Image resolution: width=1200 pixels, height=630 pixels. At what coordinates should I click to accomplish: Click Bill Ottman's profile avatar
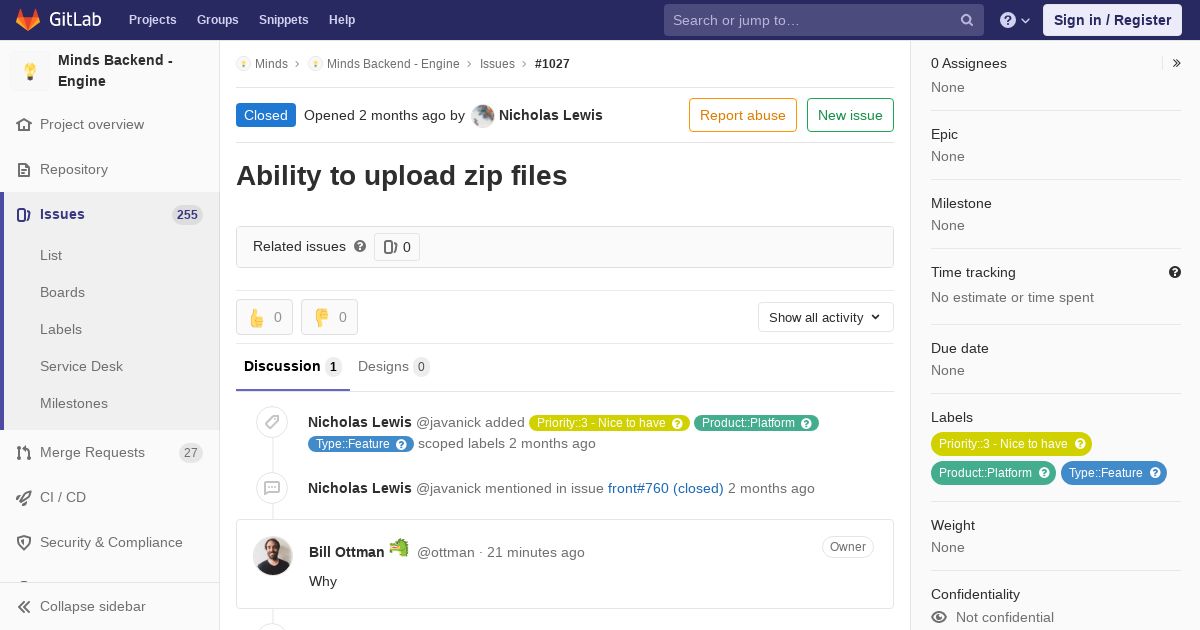[272, 556]
